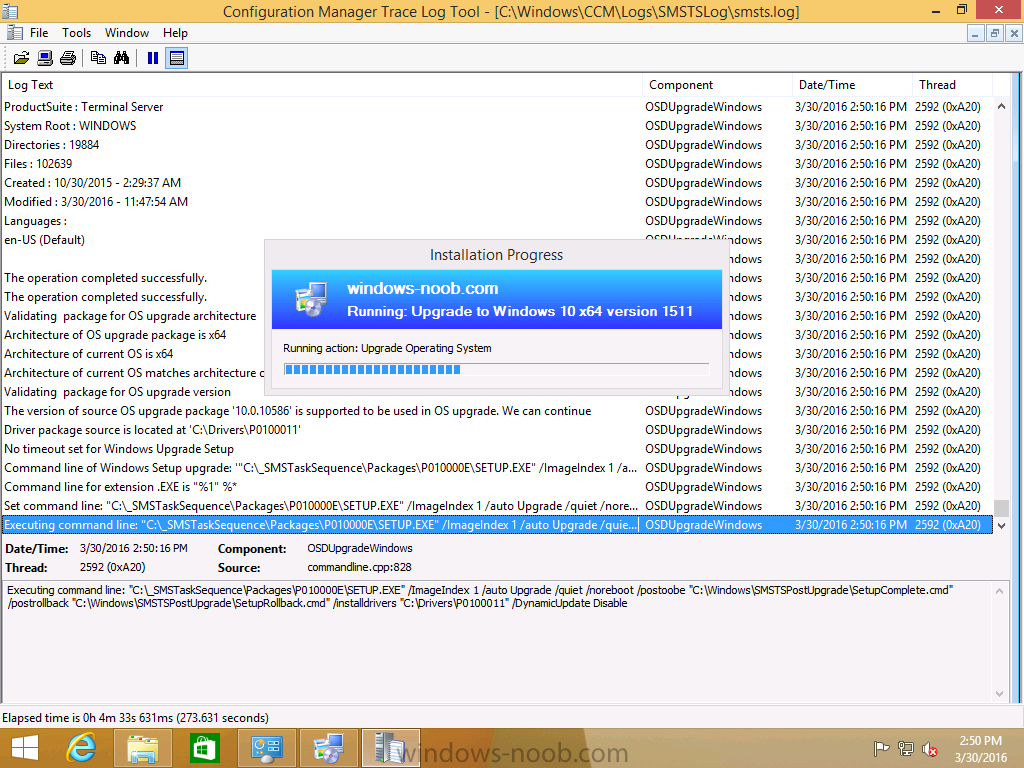Select row 'Created : 10/30/2015 - 2:29:37 AM'
The image size is (1024, 768).
pos(498,183)
